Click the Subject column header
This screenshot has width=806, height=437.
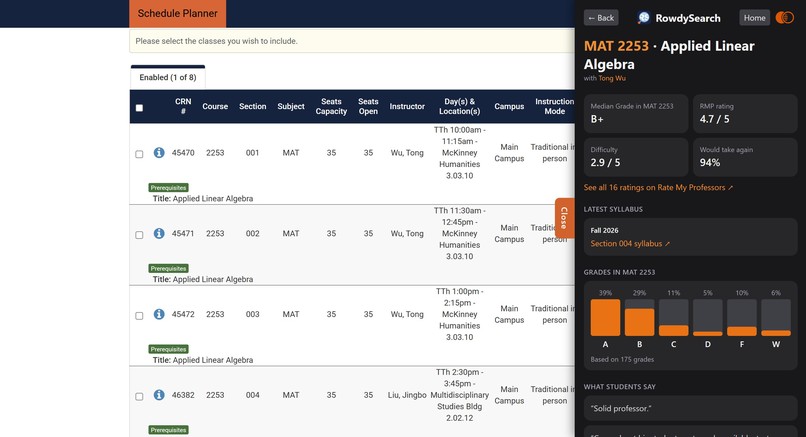coord(291,106)
